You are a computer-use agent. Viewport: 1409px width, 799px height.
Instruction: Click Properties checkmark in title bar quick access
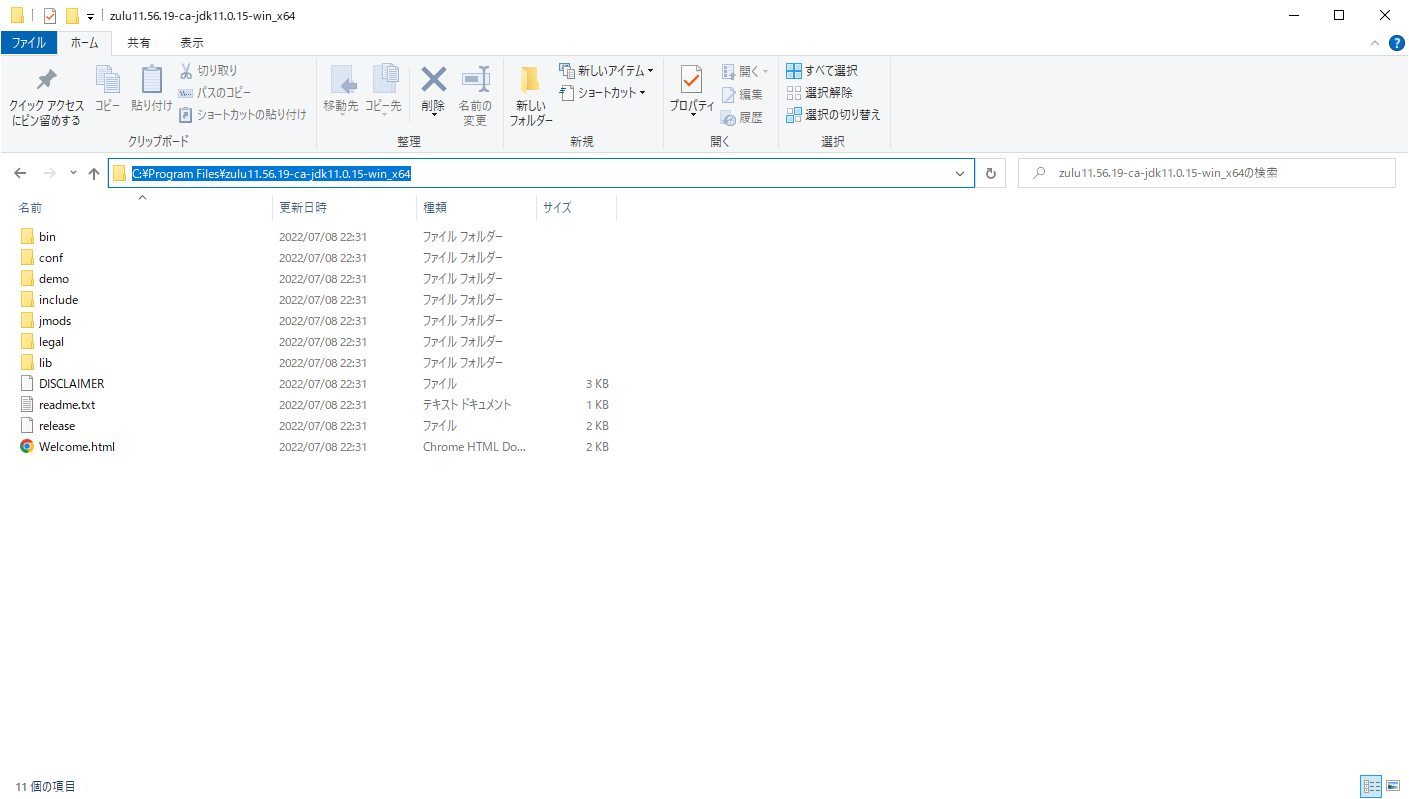click(x=50, y=16)
